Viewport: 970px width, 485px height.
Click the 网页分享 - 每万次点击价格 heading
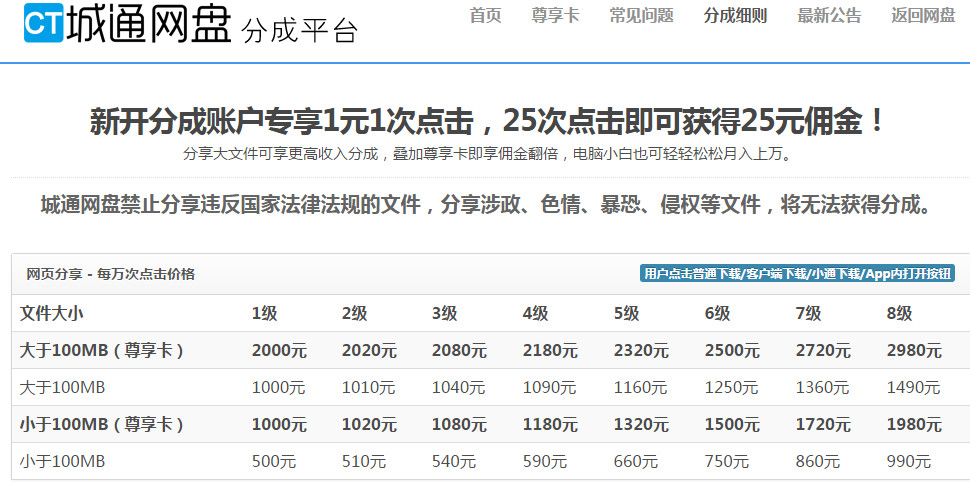(111, 274)
